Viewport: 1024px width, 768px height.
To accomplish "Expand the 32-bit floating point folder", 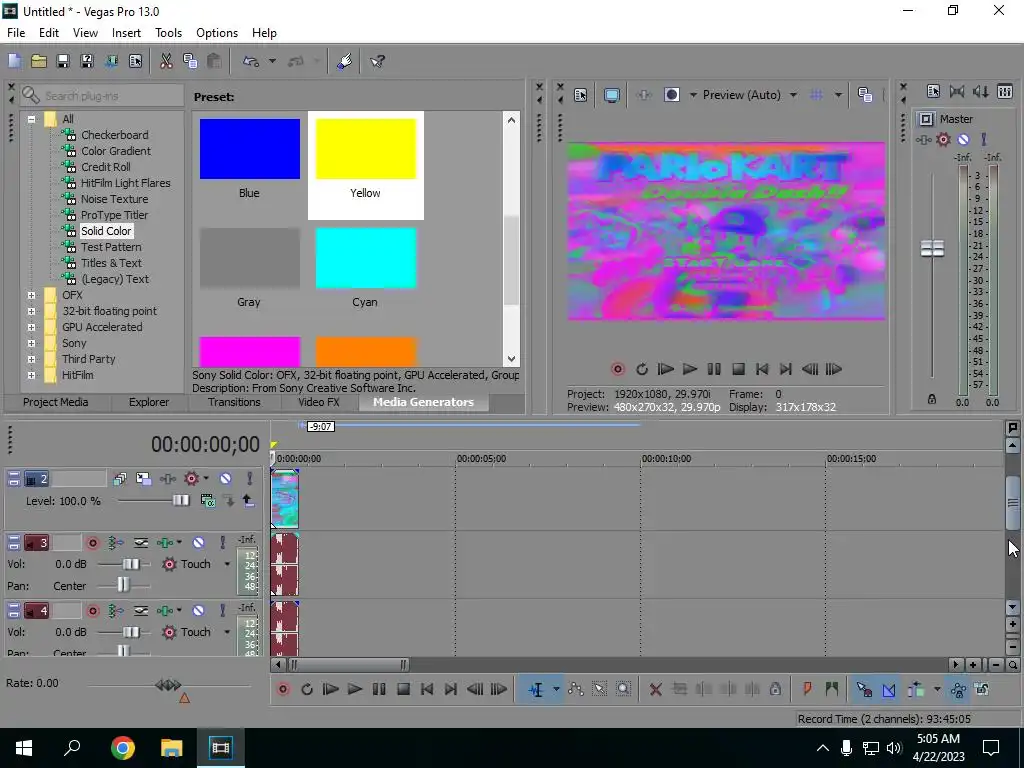I will [x=31, y=311].
